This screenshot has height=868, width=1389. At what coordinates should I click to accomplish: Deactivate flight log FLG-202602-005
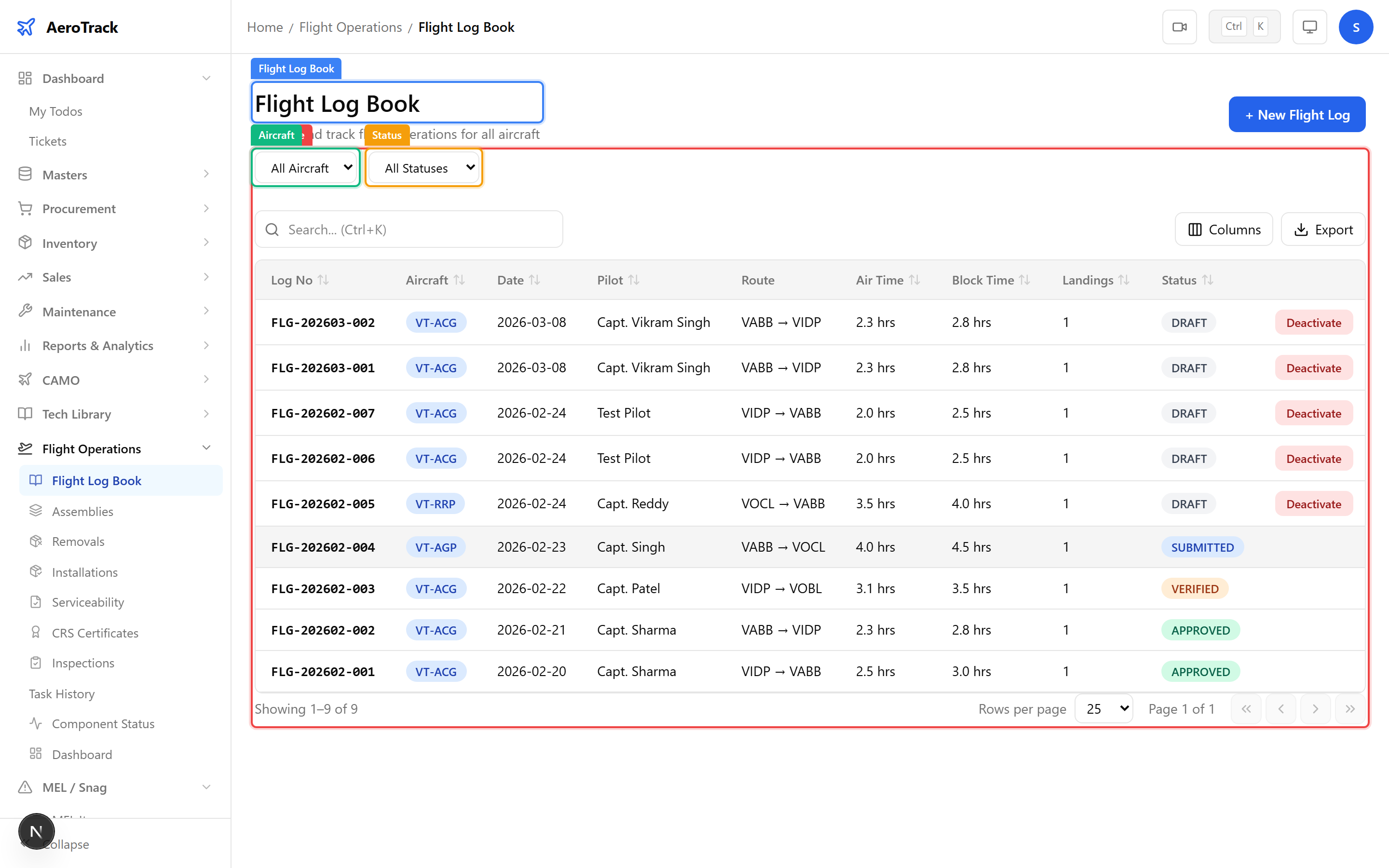coord(1313,504)
